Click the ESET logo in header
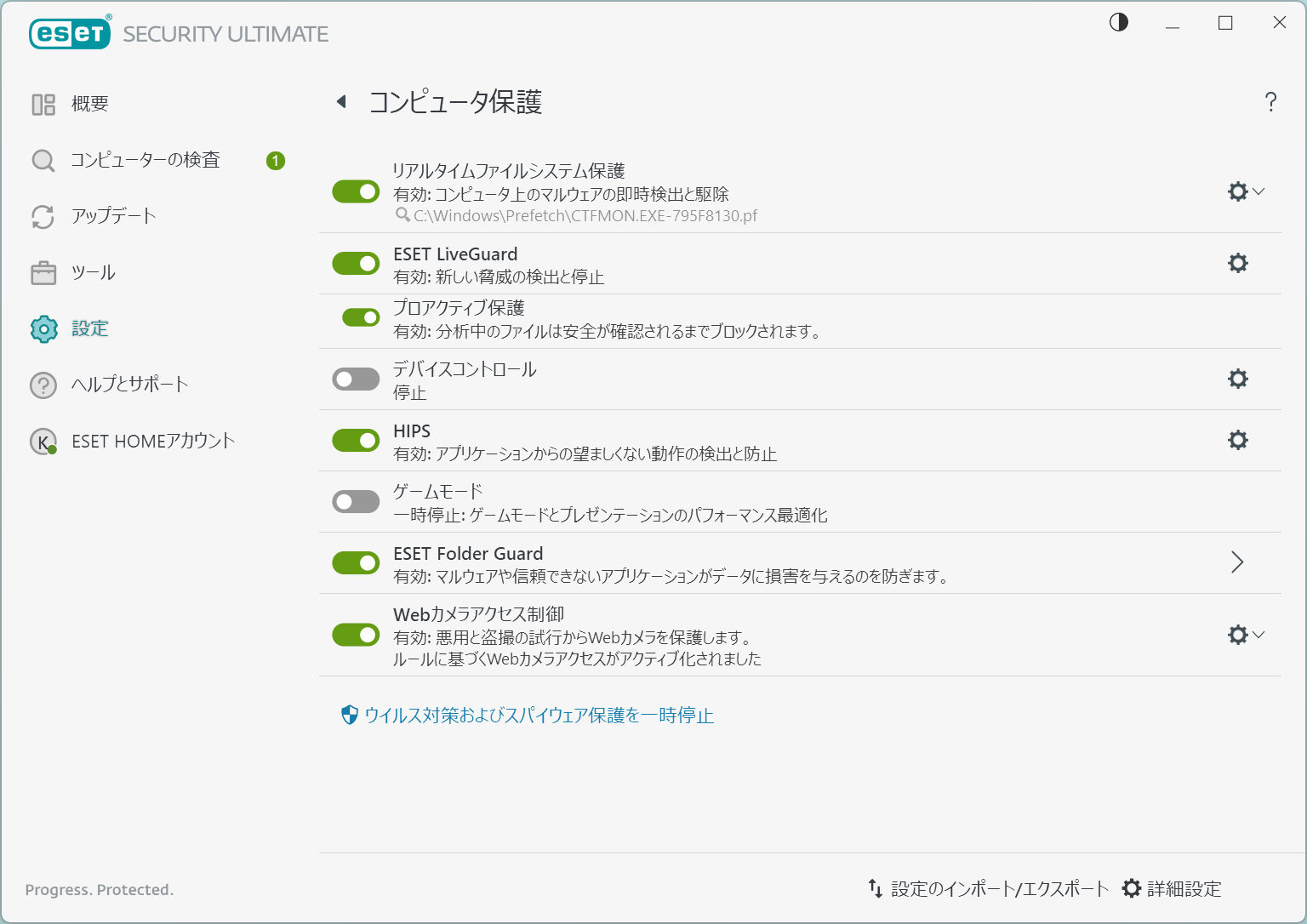The image size is (1307, 924). [70, 33]
